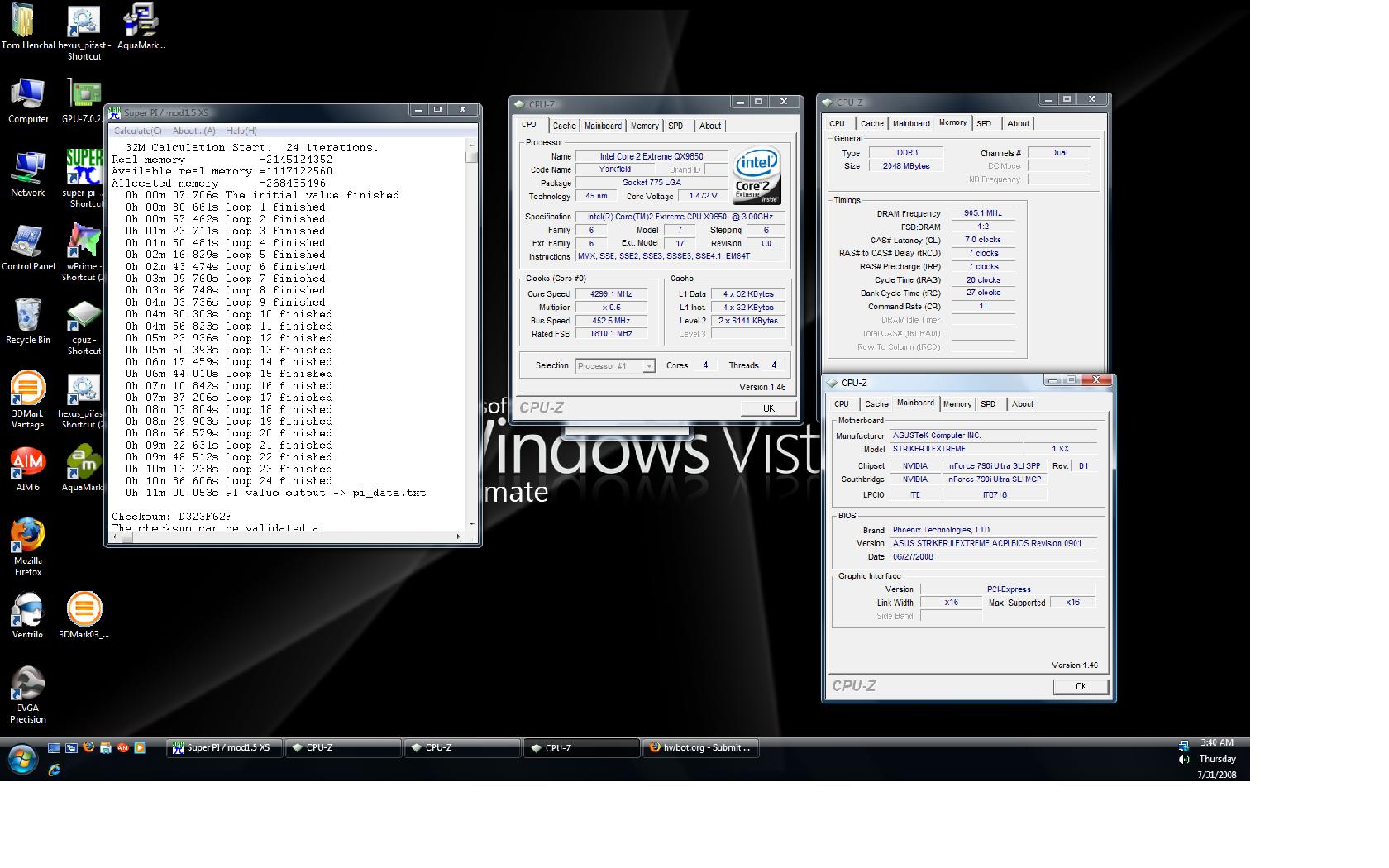Launch Firefox from the quick launch bar
Viewport: 1389px width, 868px height.
(x=88, y=748)
